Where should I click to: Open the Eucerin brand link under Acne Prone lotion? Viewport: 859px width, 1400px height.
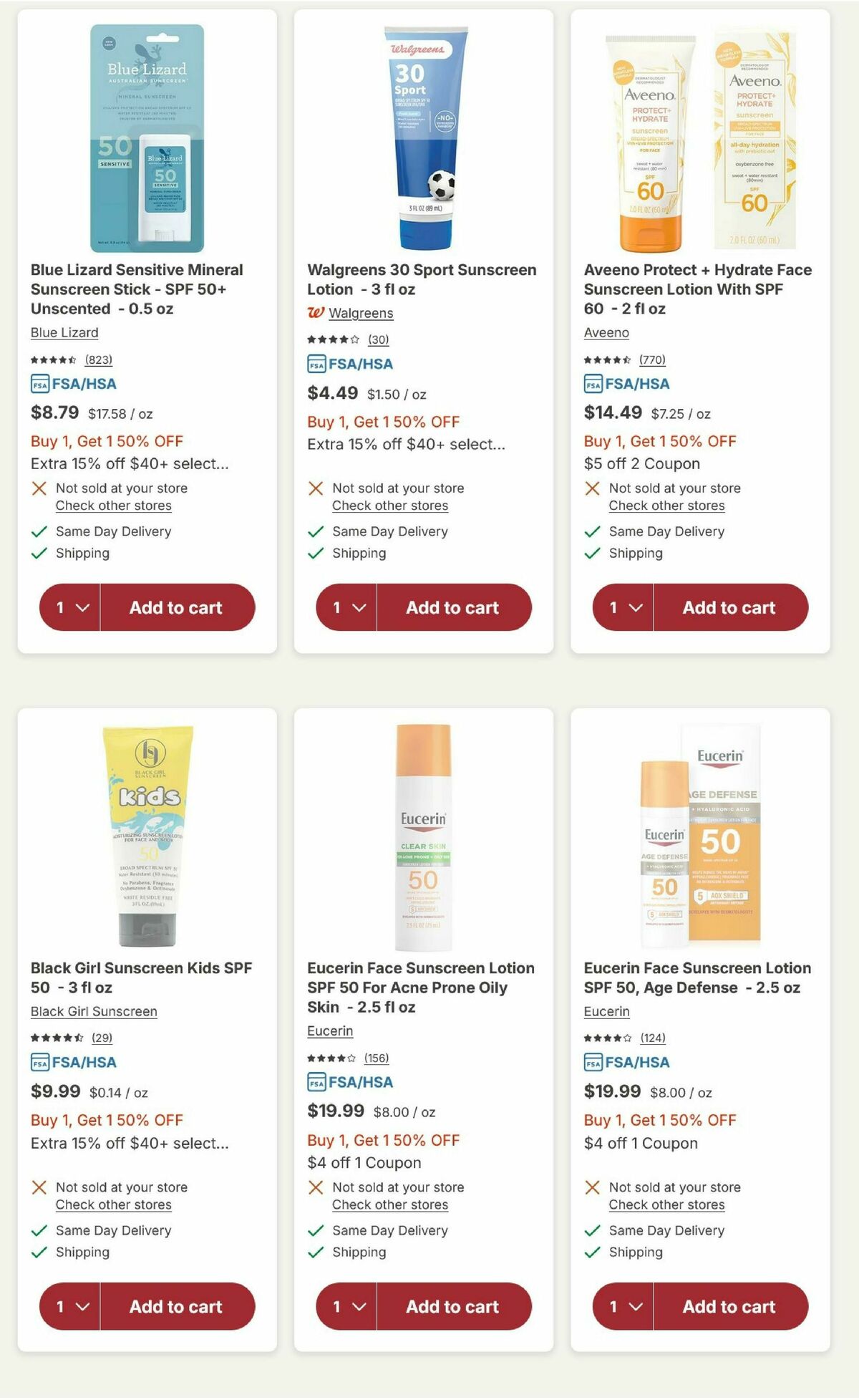click(x=330, y=1030)
